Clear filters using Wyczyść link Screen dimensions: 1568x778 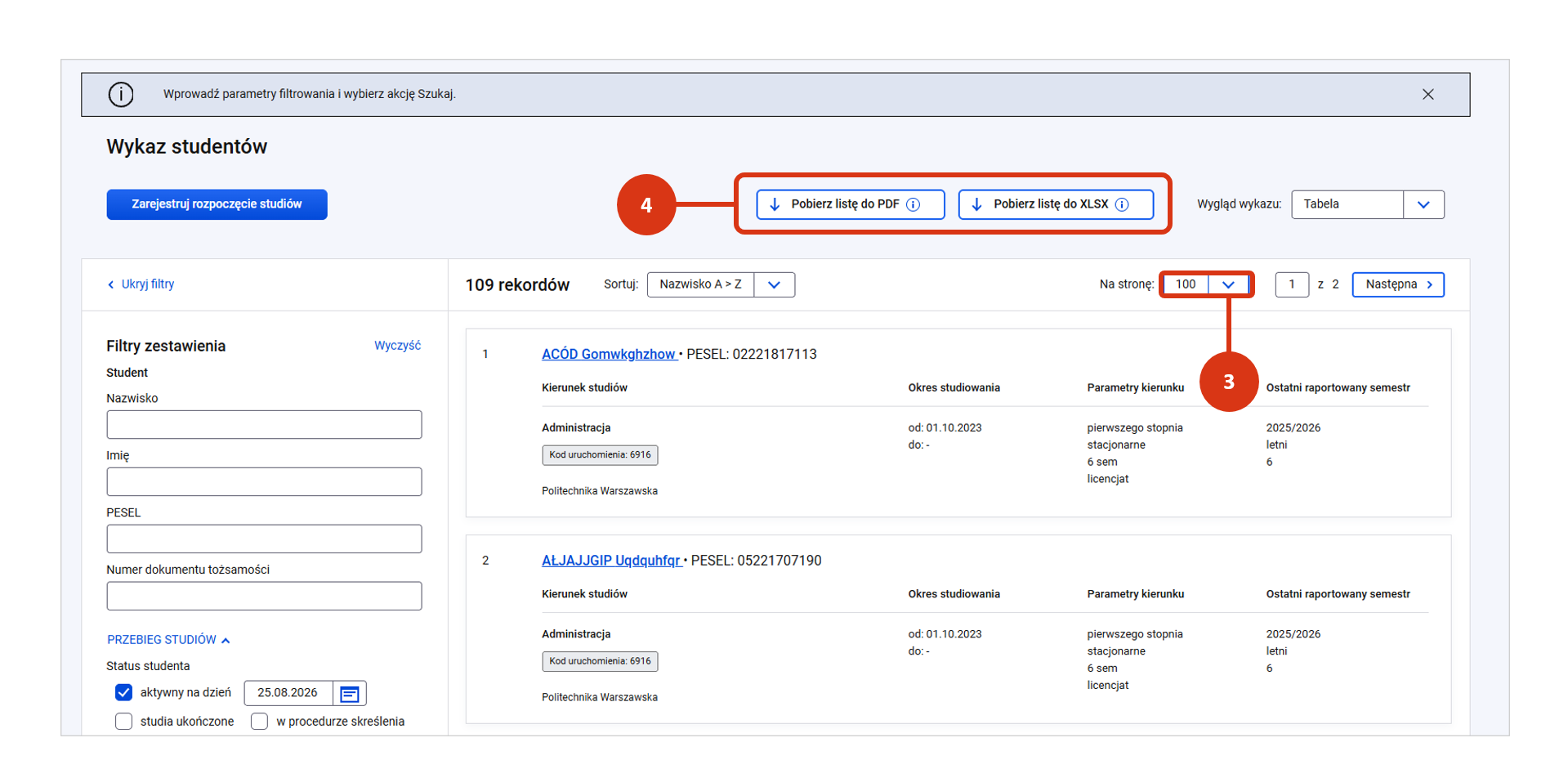coord(397,346)
